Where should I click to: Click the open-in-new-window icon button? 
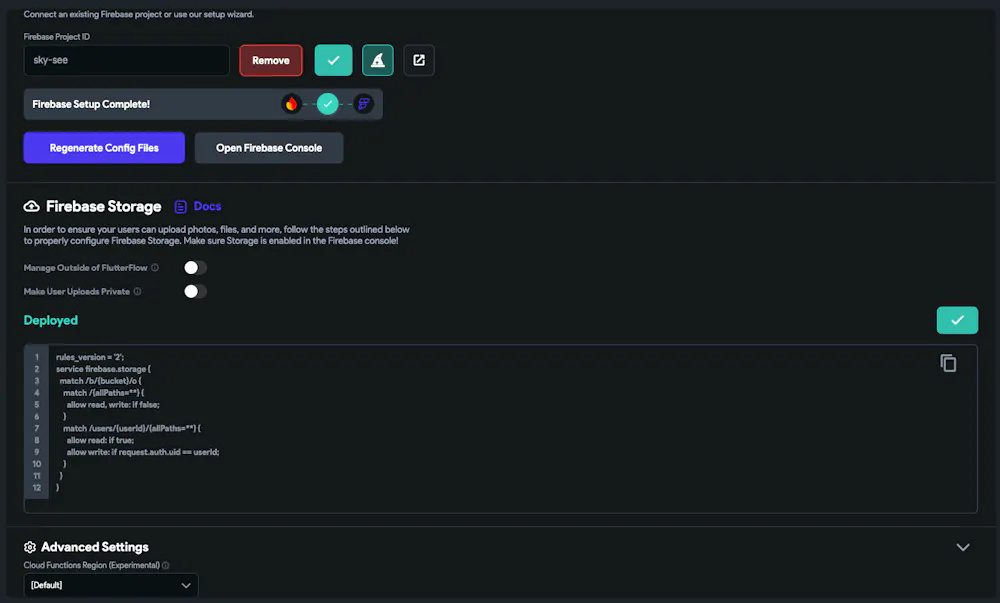(419, 61)
